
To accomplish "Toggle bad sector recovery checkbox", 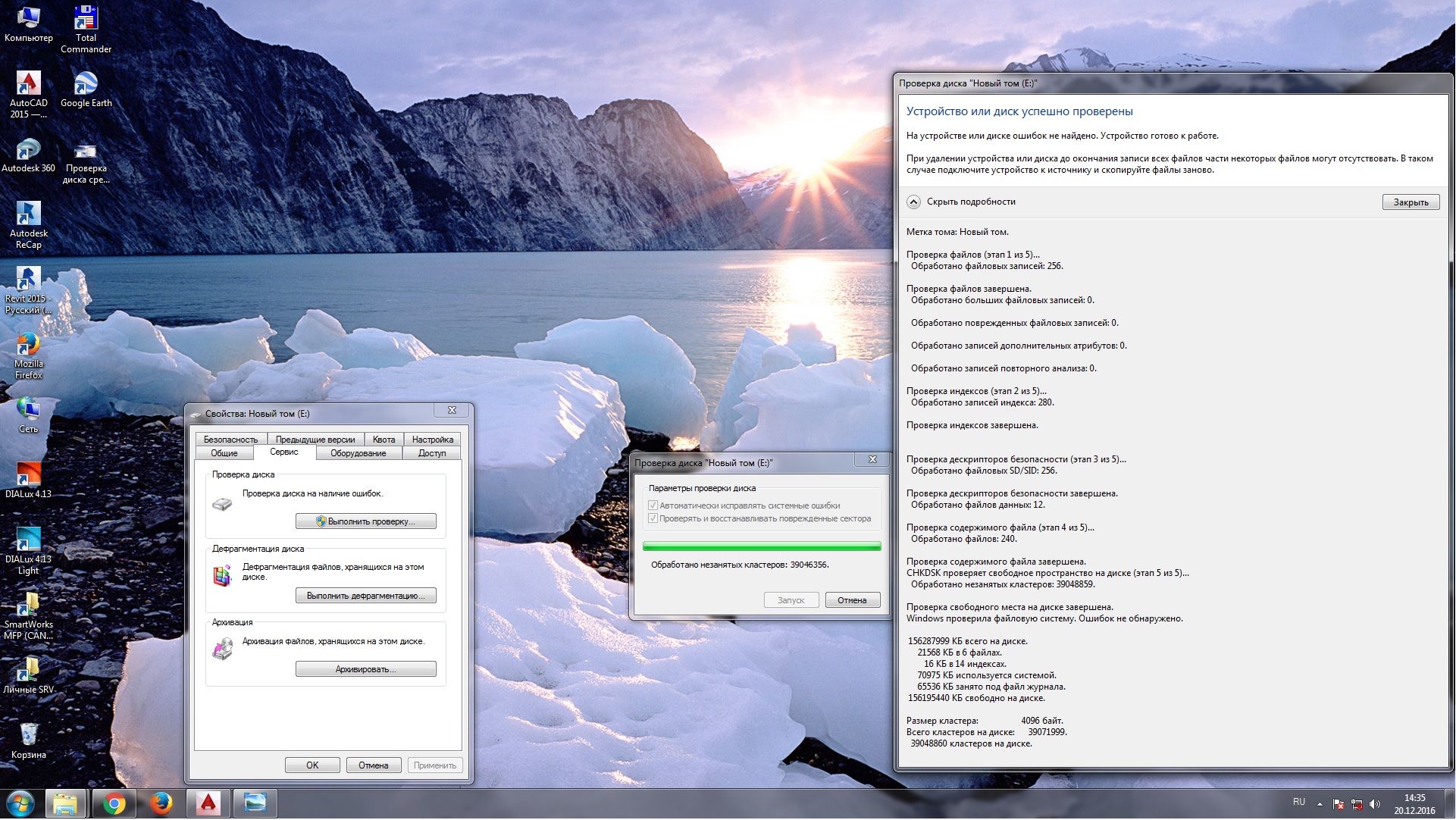I will pyautogui.click(x=653, y=518).
